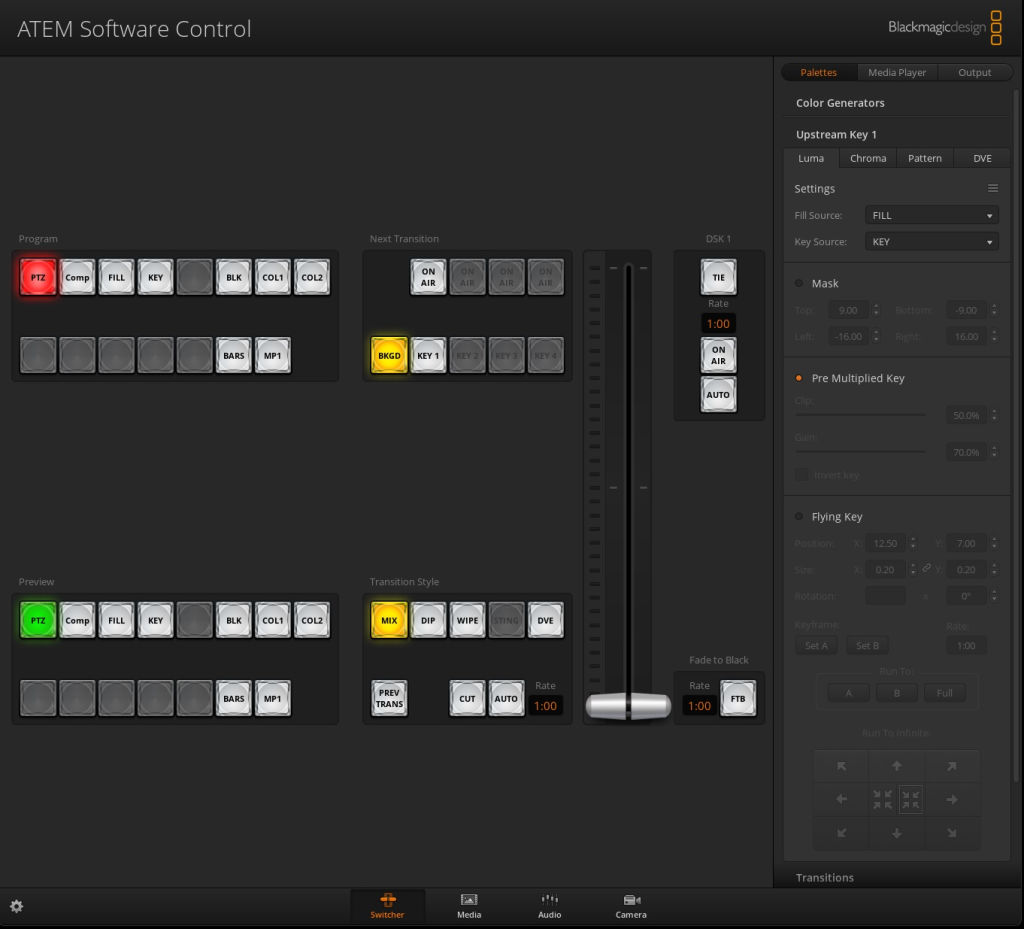The image size is (1024, 929).
Task: Expand the Transitions palette section
Action: (825, 877)
